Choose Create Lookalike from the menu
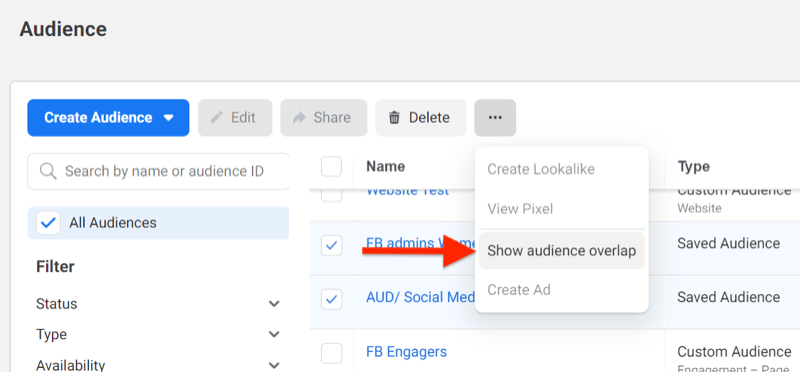 tap(541, 169)
